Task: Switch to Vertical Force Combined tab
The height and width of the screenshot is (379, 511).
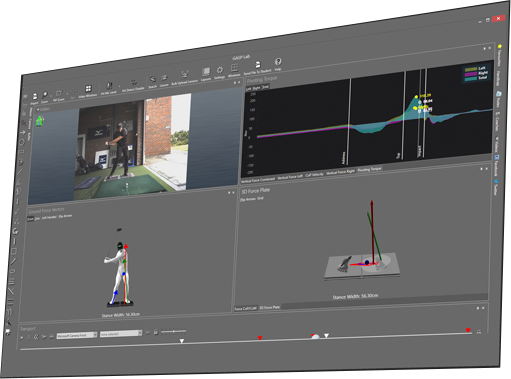Action: [x=258, y=180]
